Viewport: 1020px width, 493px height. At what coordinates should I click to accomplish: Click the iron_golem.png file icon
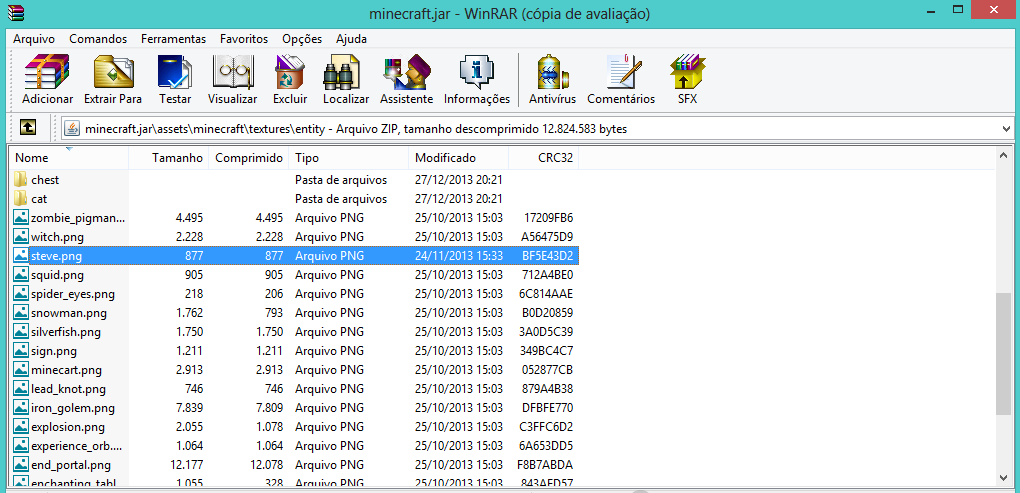21,408
